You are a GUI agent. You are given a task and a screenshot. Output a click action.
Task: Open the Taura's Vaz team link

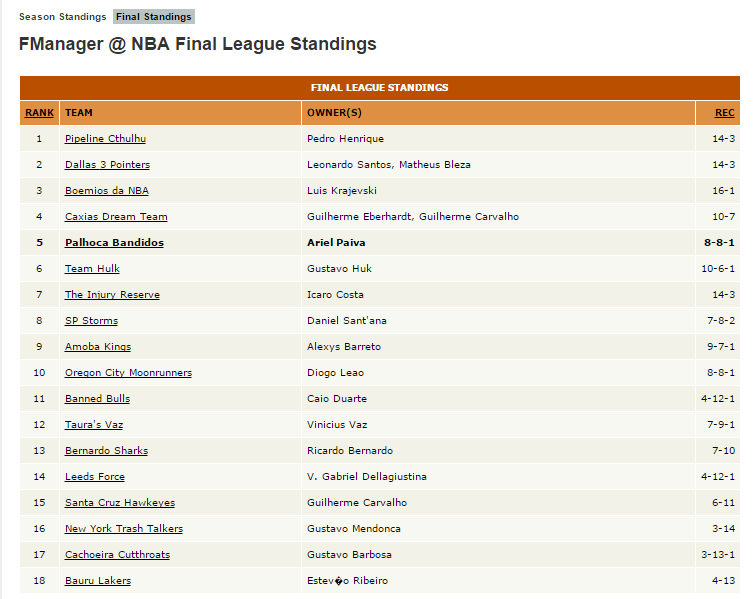click(x=94, y=425)
